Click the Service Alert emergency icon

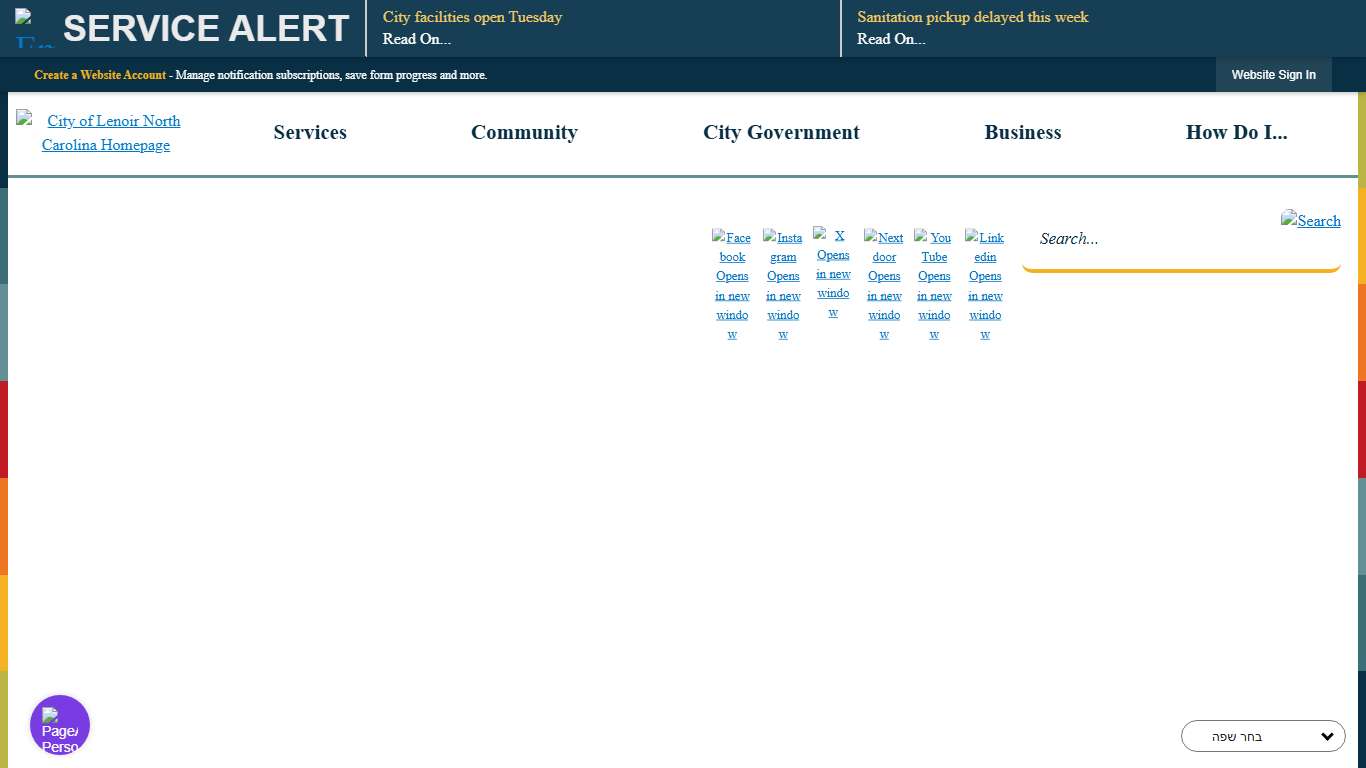click(35, 29)
